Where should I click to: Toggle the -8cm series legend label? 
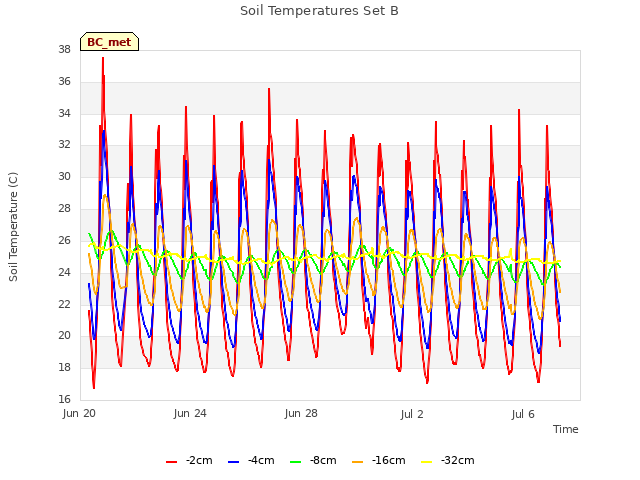point(323,460)
